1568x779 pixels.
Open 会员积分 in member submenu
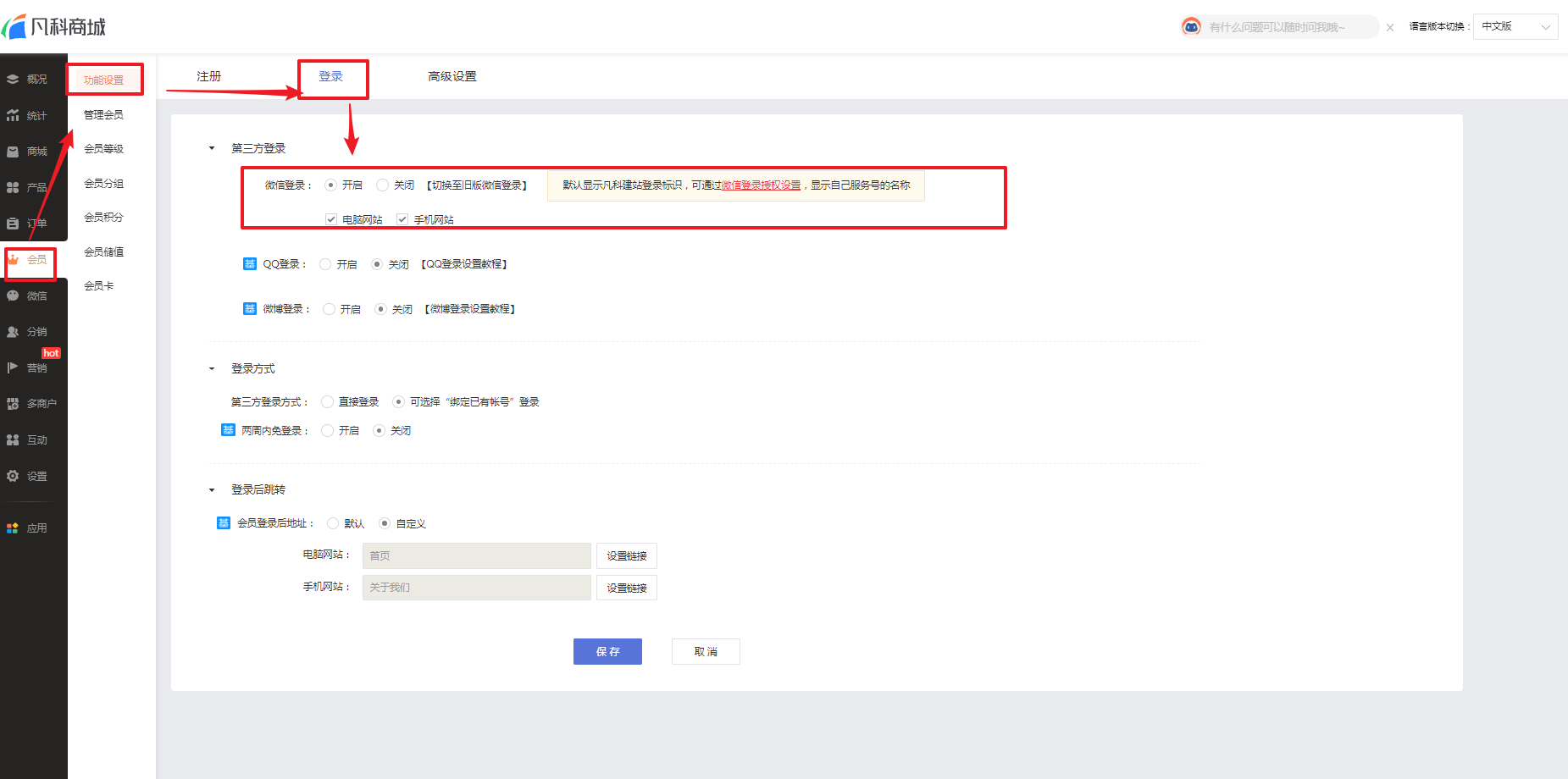(x=103, y=218)
